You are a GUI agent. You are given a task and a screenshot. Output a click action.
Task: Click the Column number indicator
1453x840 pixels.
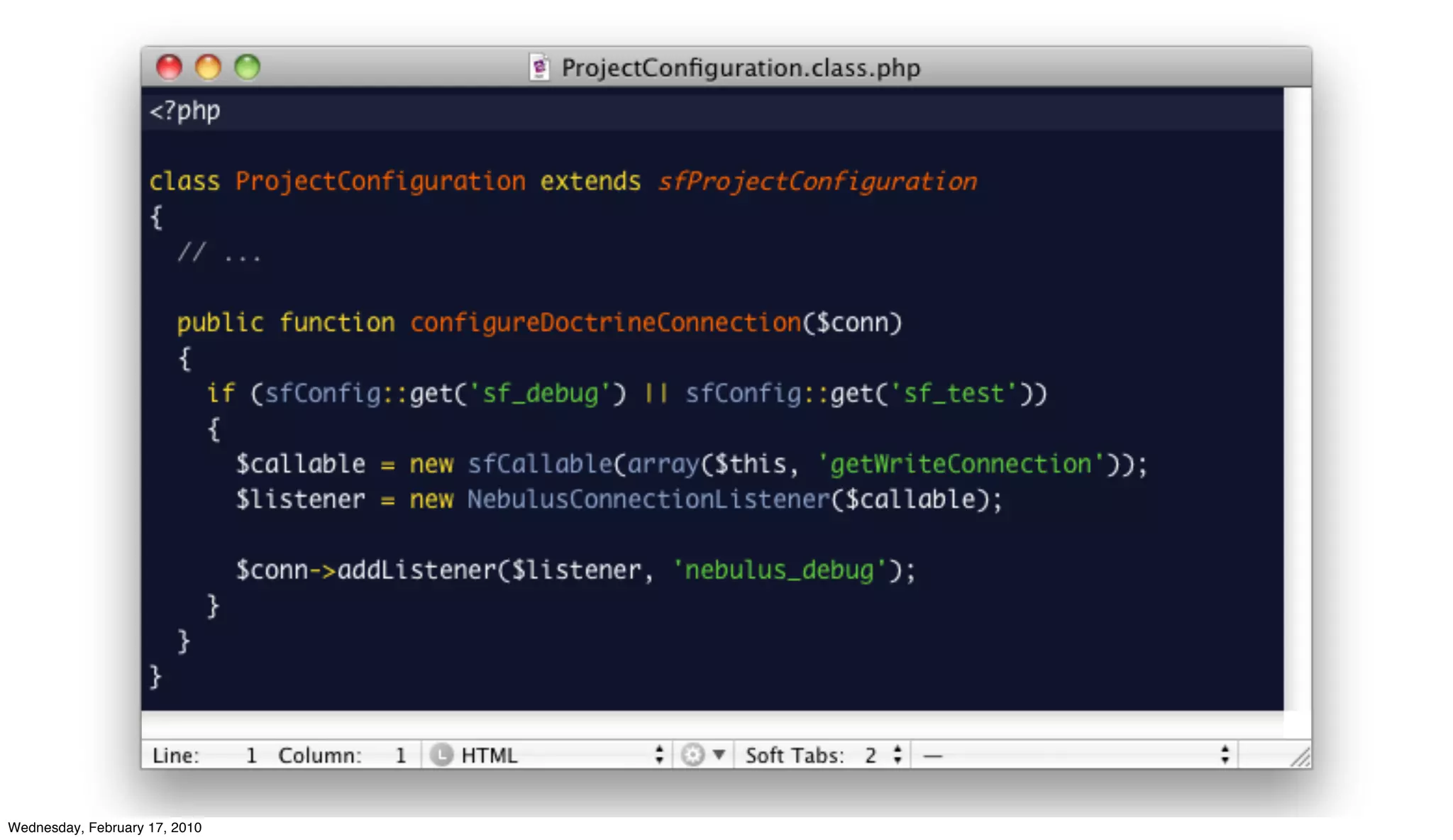(x=343, y=756)
